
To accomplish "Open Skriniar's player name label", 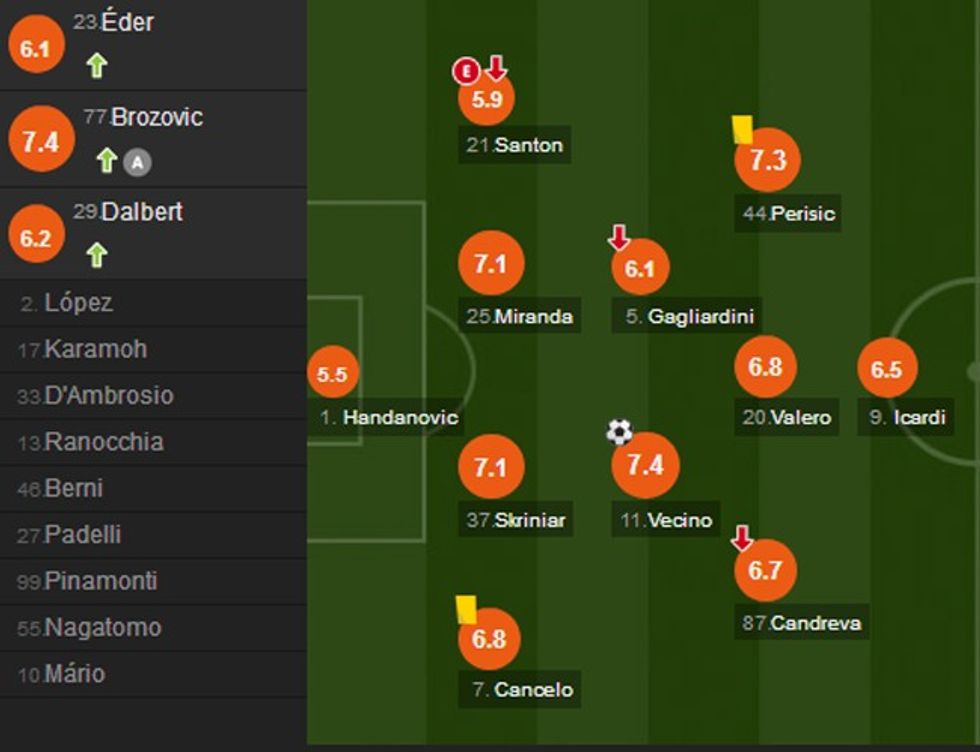I will (x=517, y=520).
